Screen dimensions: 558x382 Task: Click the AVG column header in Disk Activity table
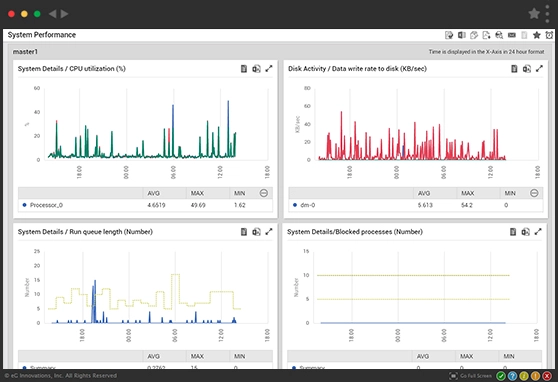point(424,193)
